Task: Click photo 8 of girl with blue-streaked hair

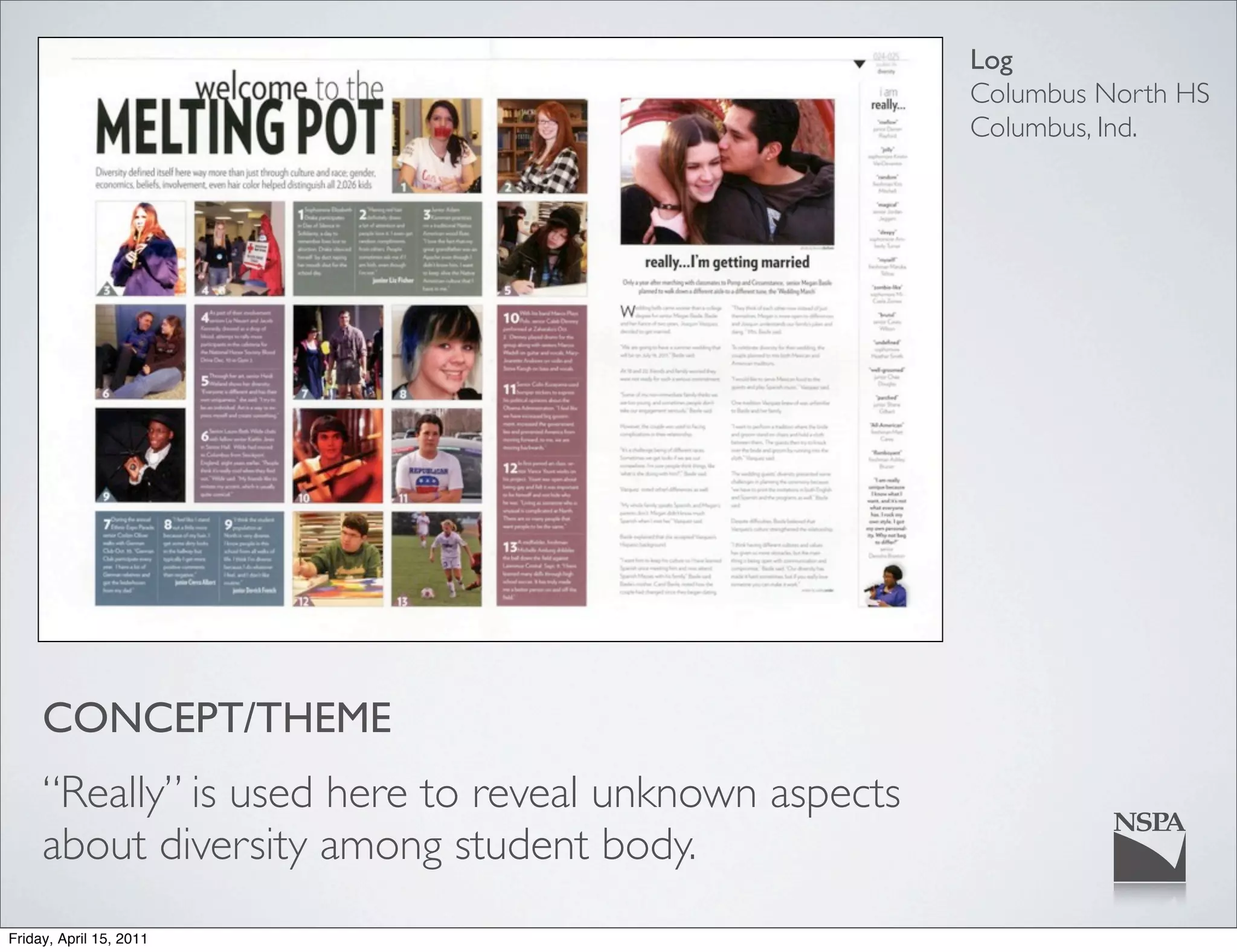Action: [x=437, y=352]
